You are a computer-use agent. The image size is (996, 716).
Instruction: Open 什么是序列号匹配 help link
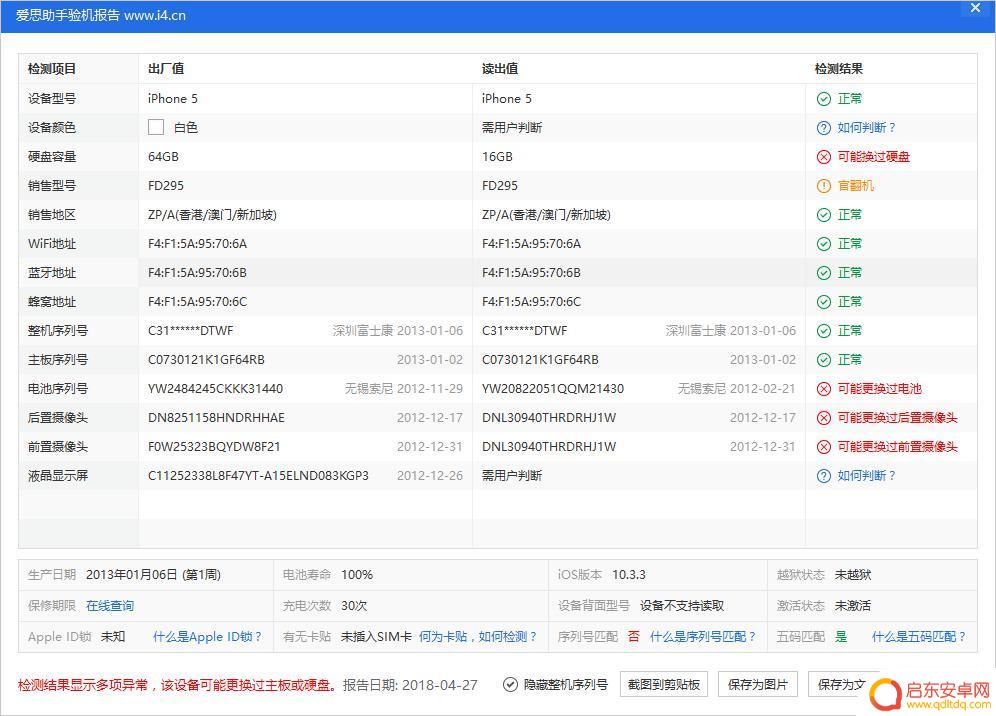703,637
